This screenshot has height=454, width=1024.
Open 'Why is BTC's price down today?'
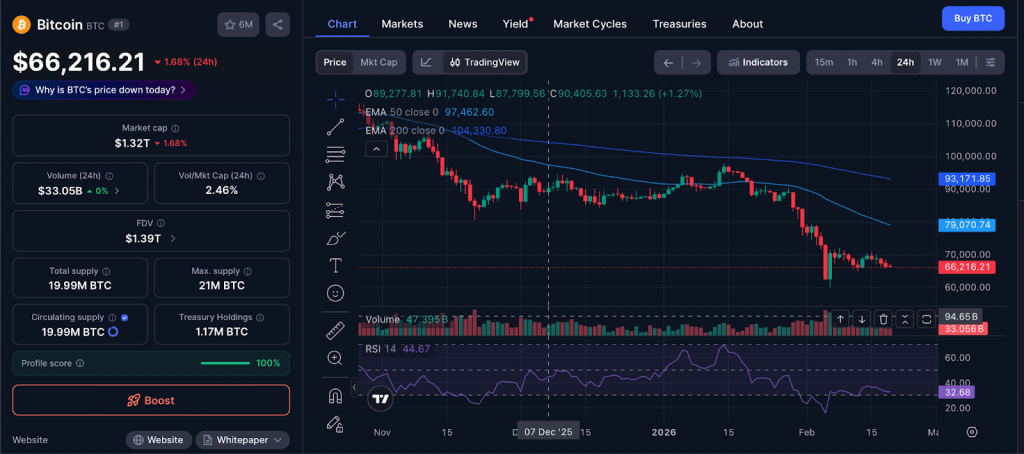click(104, 90)
